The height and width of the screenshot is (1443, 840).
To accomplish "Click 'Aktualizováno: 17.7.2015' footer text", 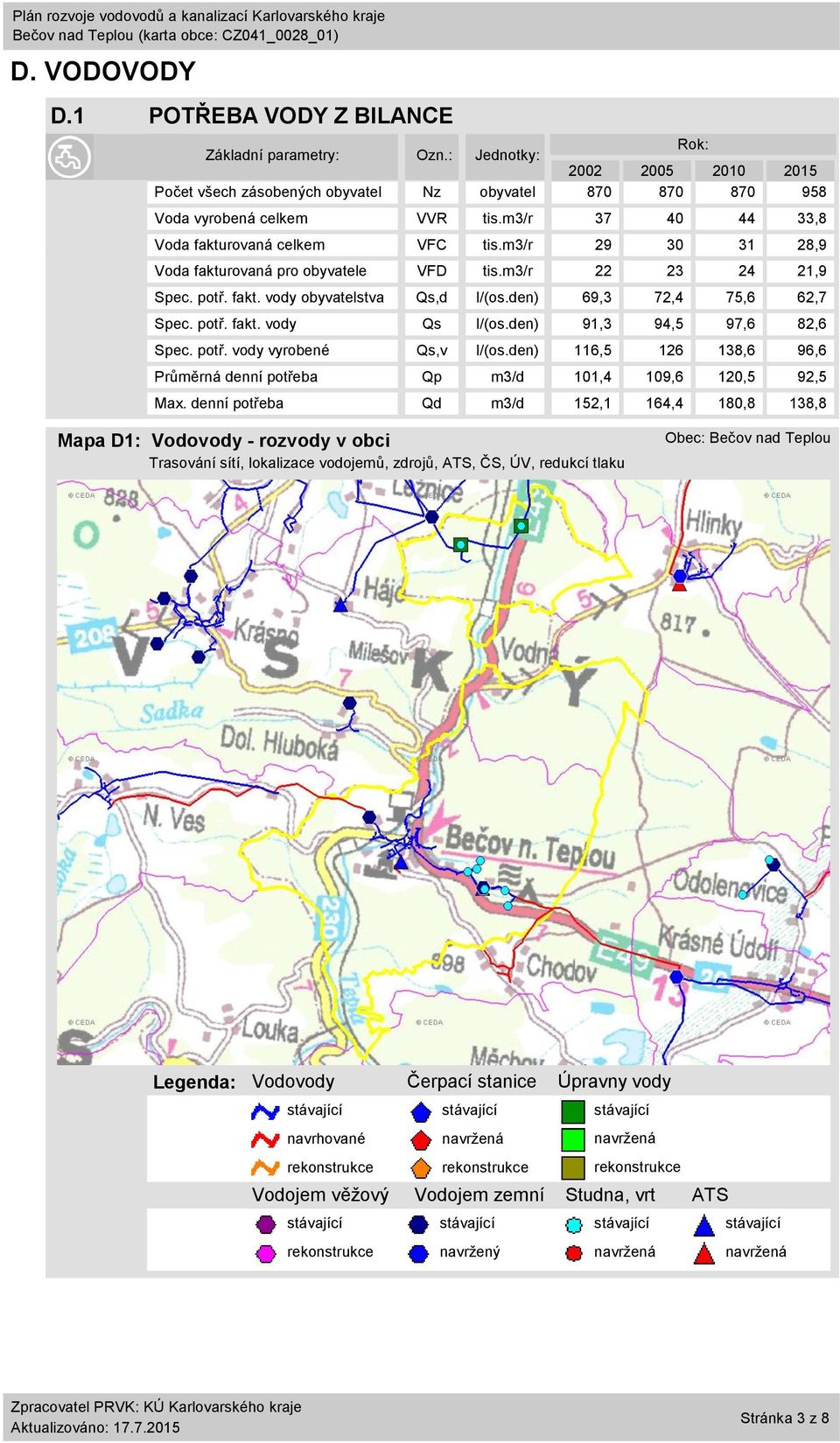I will [x=95, y=1427].
